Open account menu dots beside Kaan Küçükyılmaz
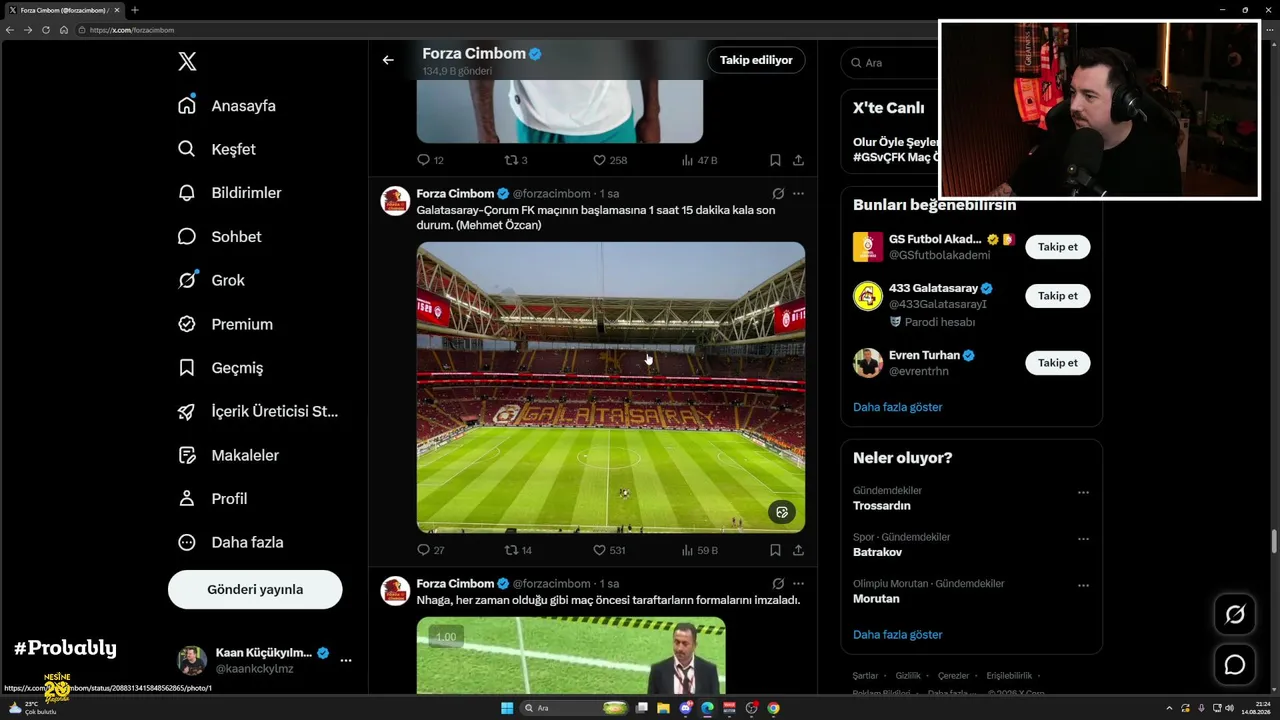1280x720 pixels. point(346,660)
